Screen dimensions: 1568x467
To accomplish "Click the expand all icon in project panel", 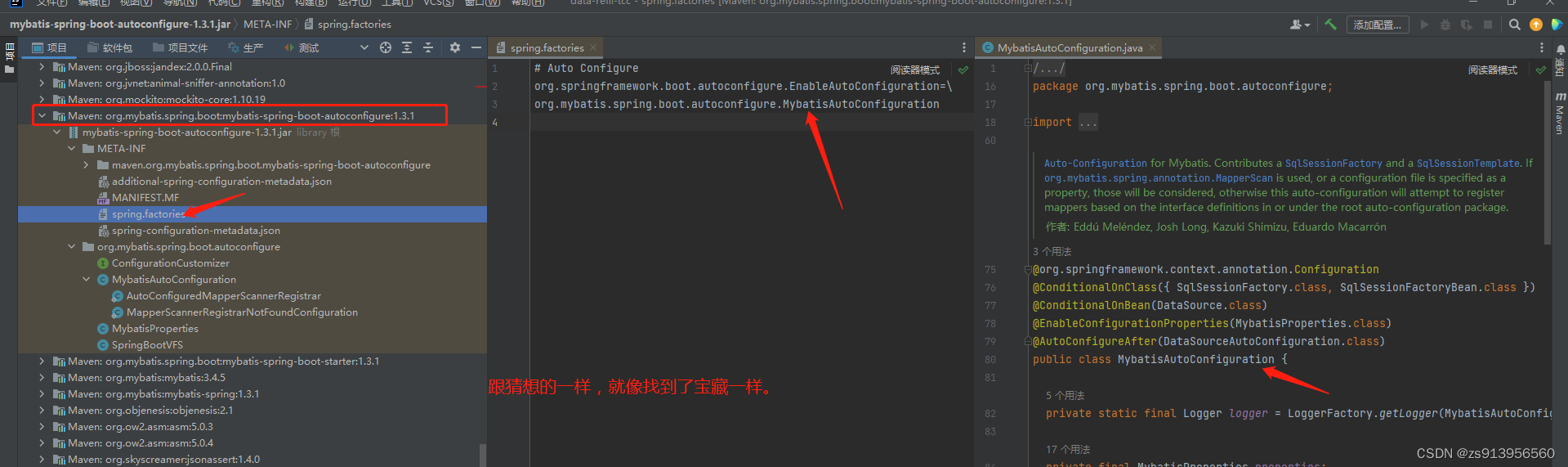I will coord(407,47).
